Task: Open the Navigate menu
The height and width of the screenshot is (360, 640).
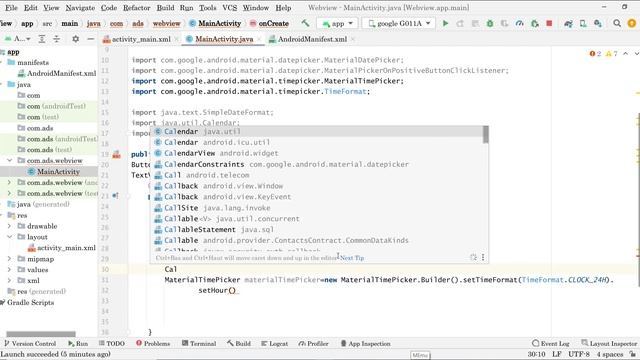Action: 80,7
